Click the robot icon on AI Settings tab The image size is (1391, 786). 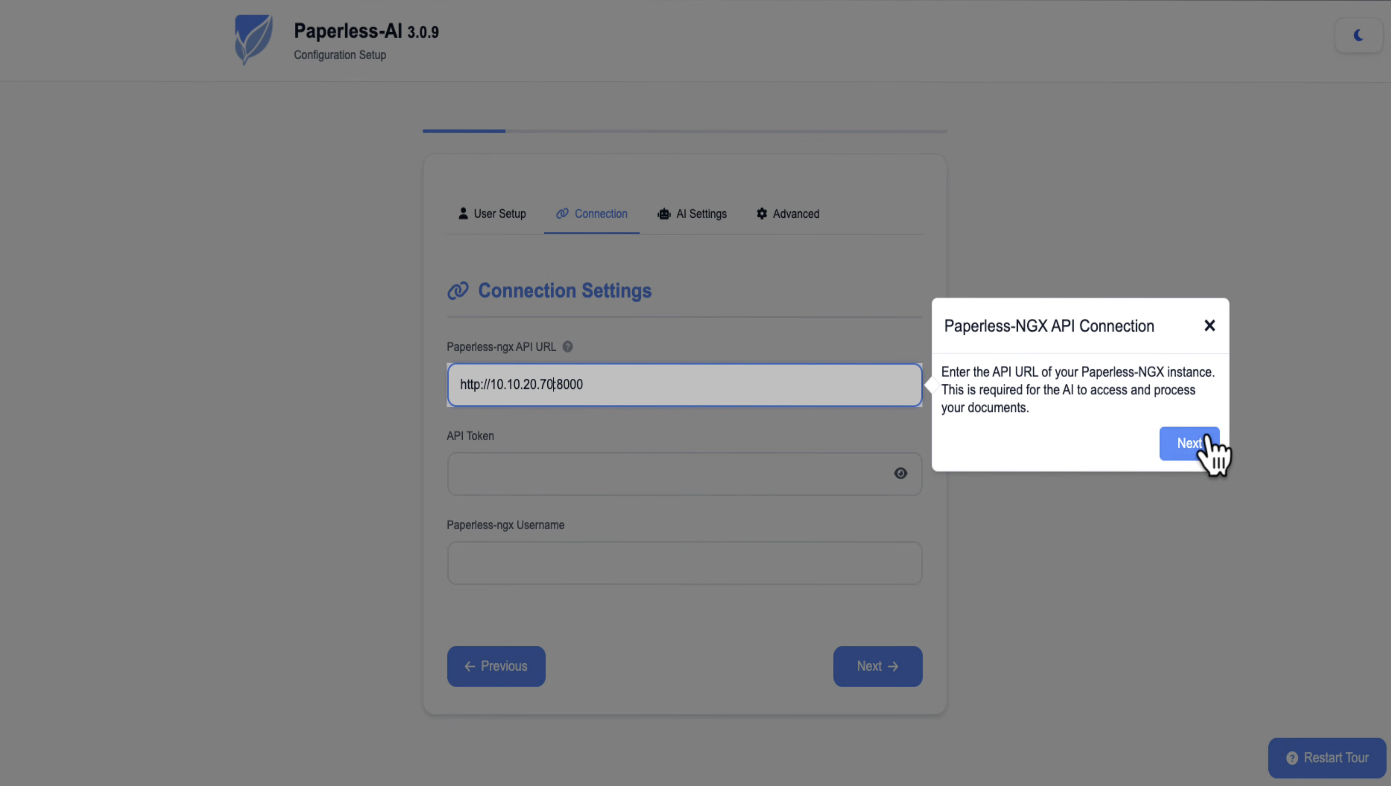coord(664,214)
